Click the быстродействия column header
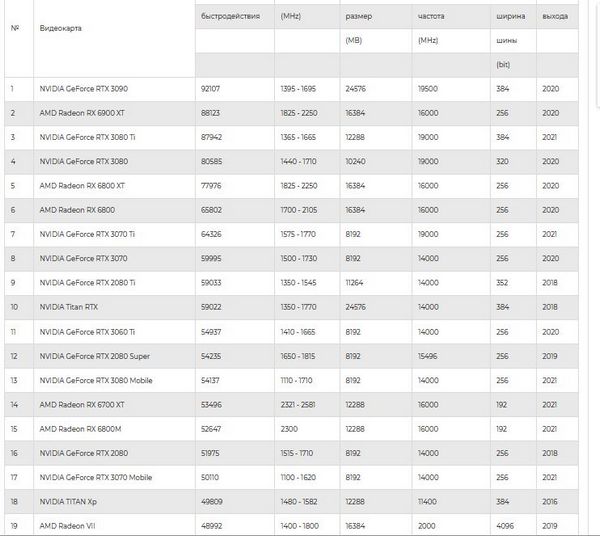 (230, 16)
